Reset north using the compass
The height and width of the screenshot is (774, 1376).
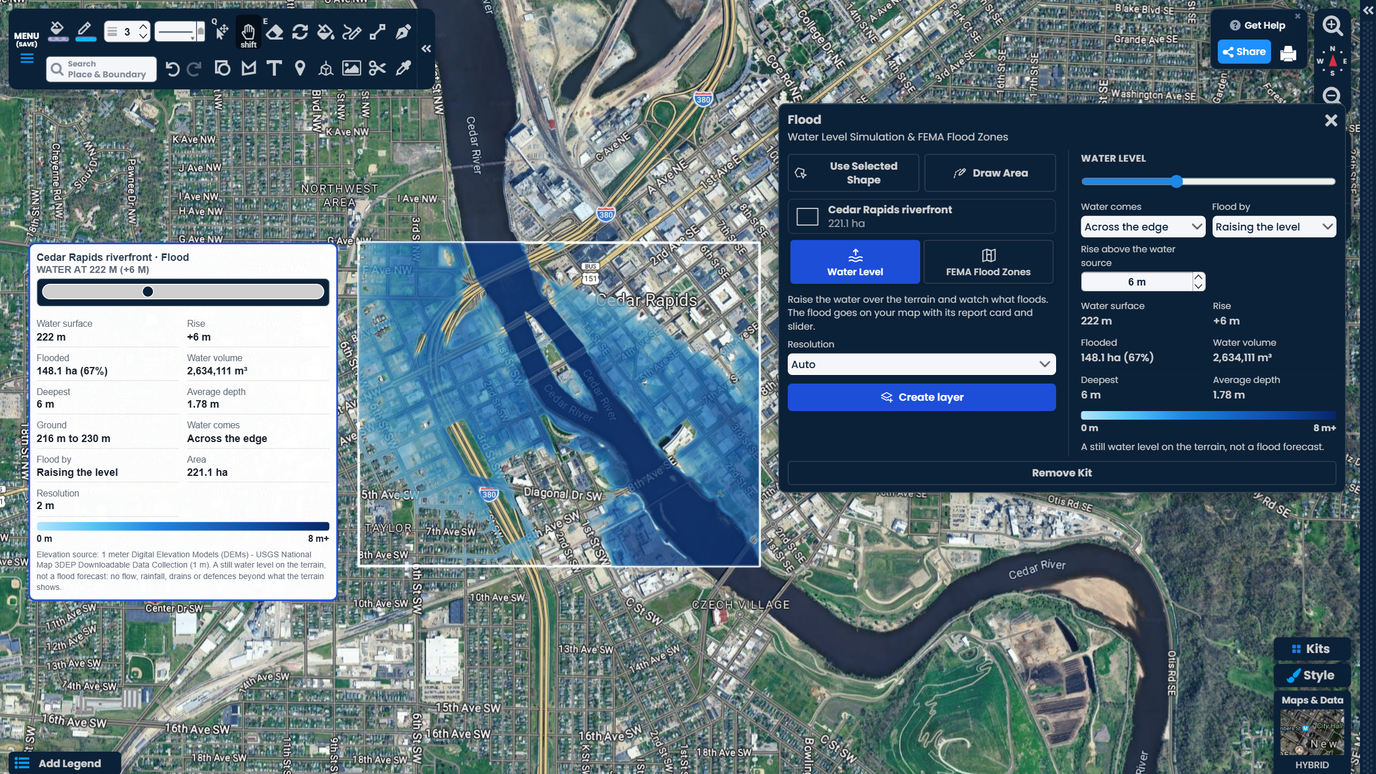coord(1332,61)
